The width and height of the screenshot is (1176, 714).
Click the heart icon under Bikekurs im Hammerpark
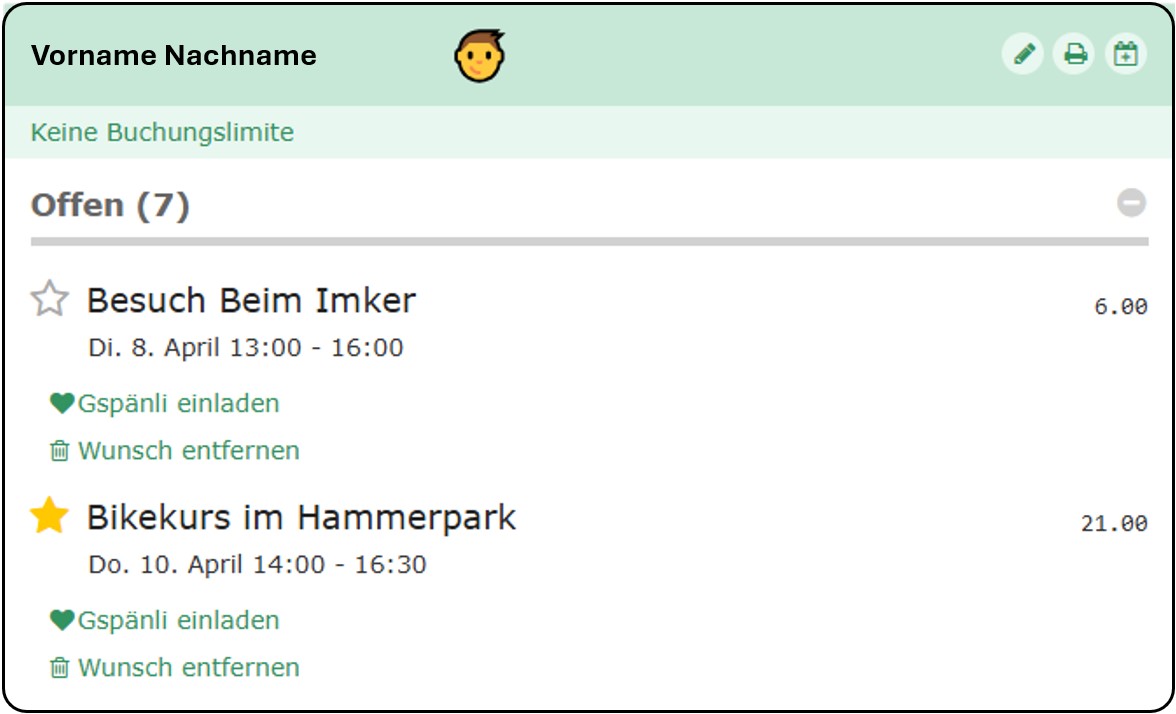pos(62,620)
